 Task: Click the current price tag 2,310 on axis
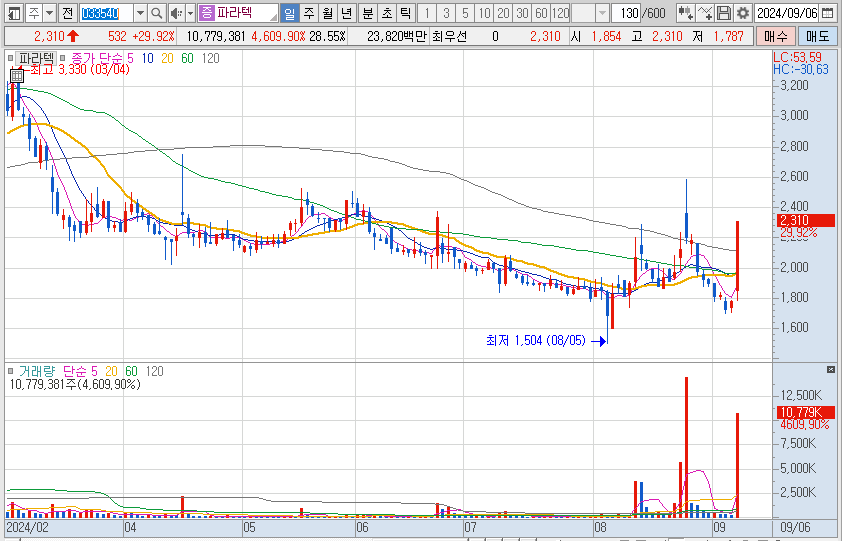(x=805, y=220)
